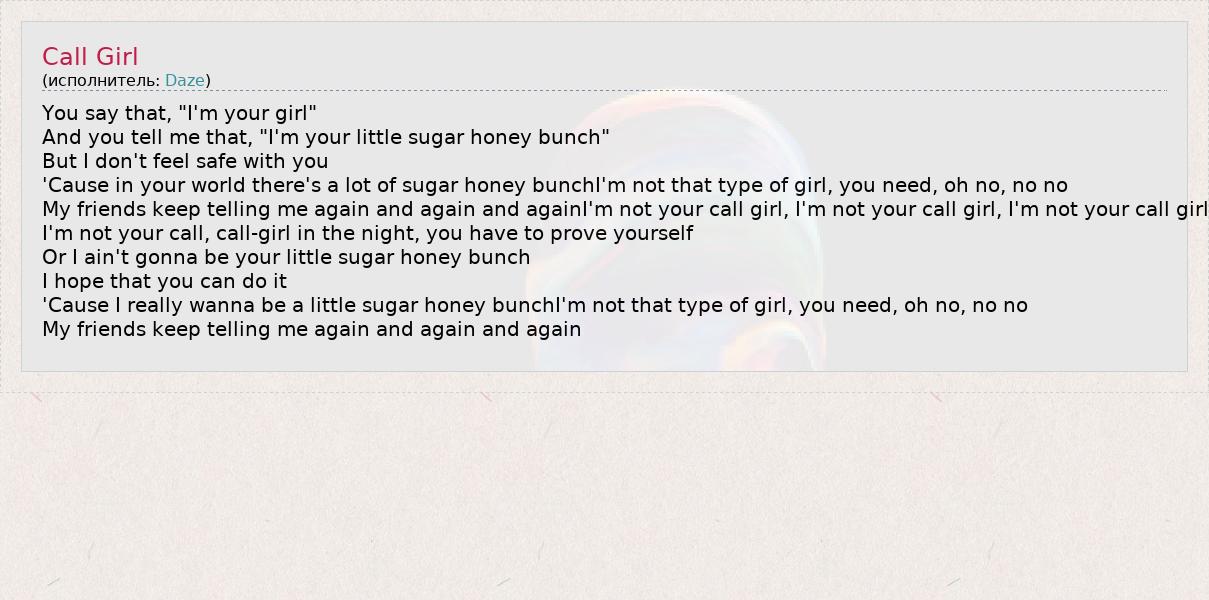Click the lyric "But I don't feel safe with you"
1209x600 pixels.
(185, 161)
